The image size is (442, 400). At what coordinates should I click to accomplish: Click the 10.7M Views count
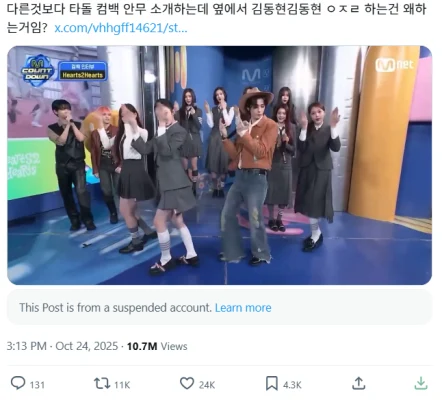(x=157, y=346)
